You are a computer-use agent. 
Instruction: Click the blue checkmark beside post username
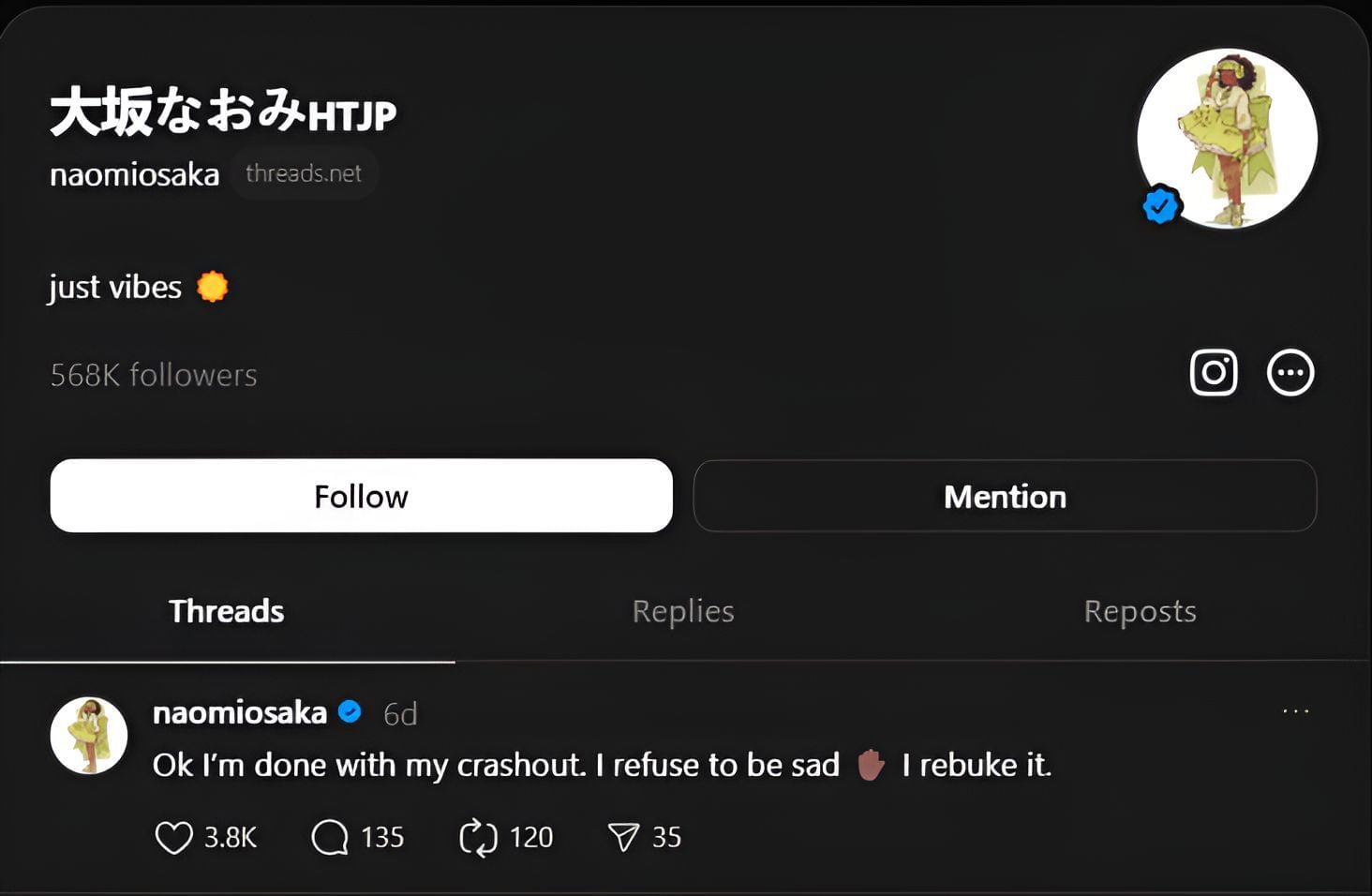(x=350, y=712)
